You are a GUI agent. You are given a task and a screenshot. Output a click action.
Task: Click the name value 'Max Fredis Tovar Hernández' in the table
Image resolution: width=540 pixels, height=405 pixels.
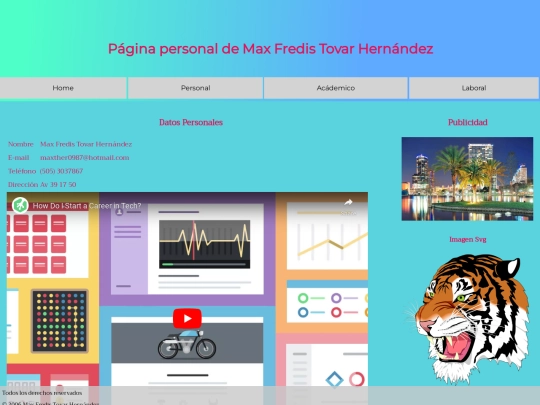(x=86, y=144)
